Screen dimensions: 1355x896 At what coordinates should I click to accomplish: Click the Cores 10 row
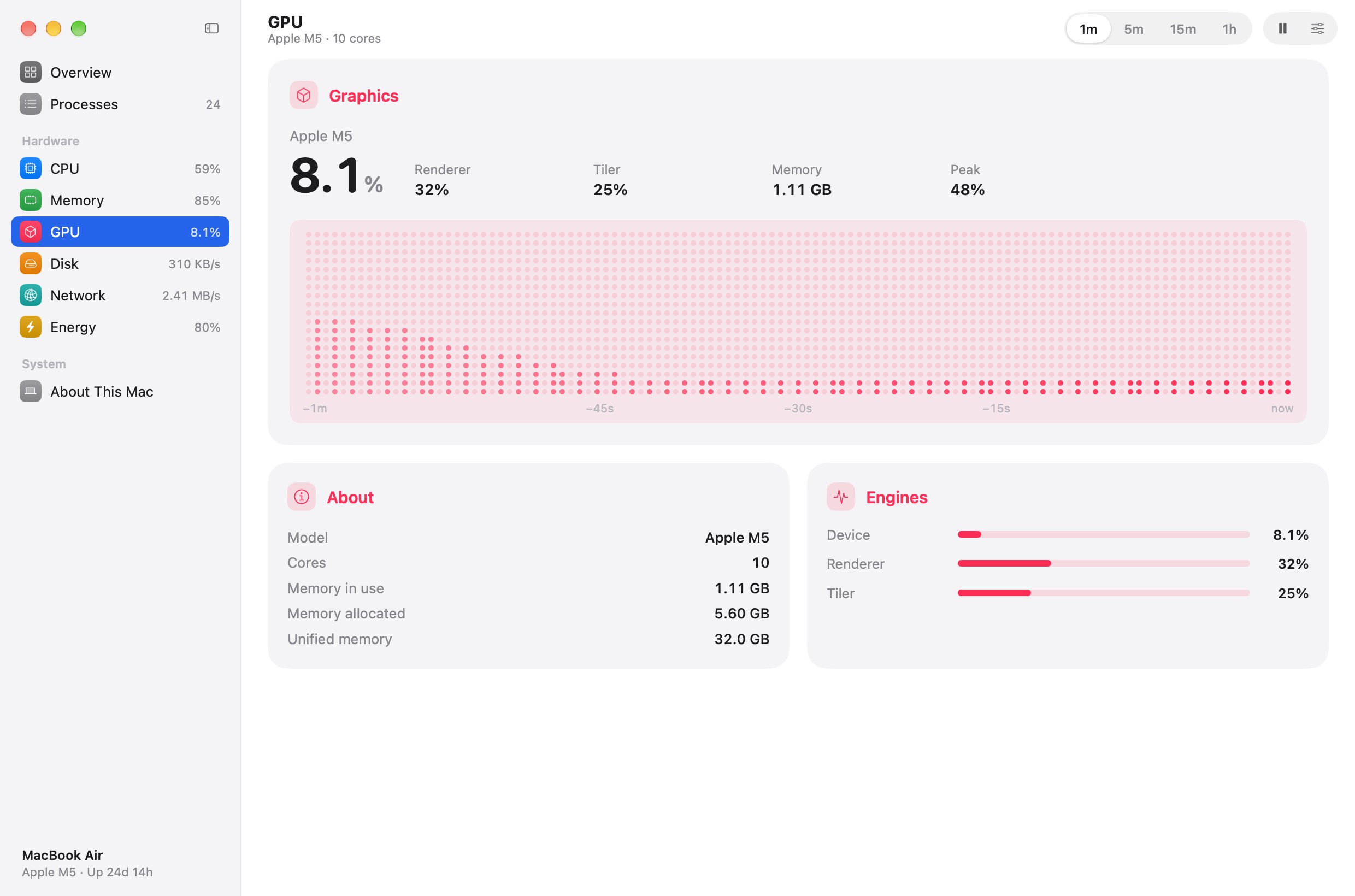click(528, 562)
